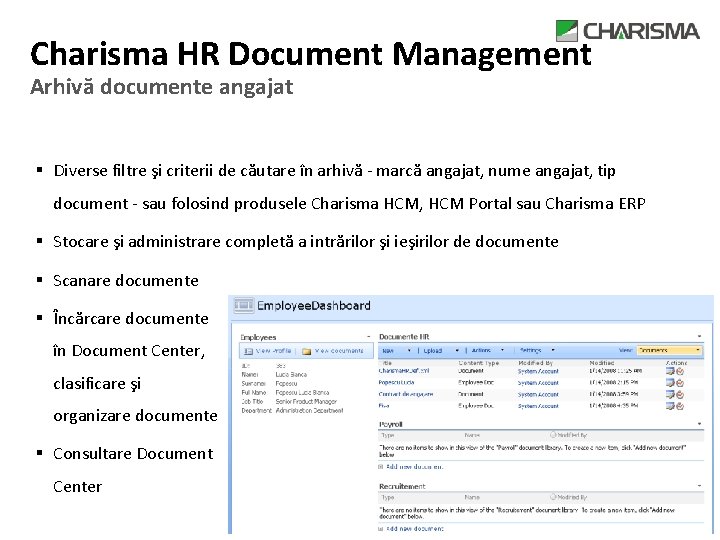Open the Upload dropdown menu

tap(441, 350)
